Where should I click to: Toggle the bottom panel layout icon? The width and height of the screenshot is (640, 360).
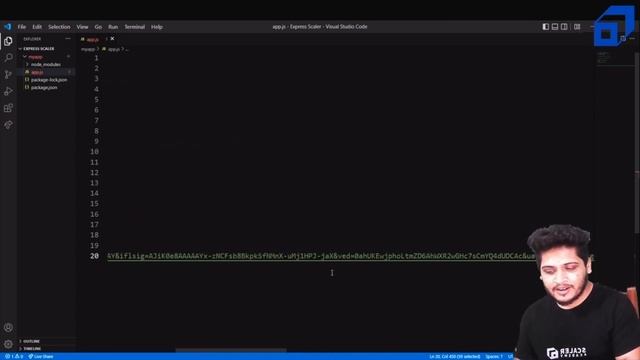coord(555,27)
